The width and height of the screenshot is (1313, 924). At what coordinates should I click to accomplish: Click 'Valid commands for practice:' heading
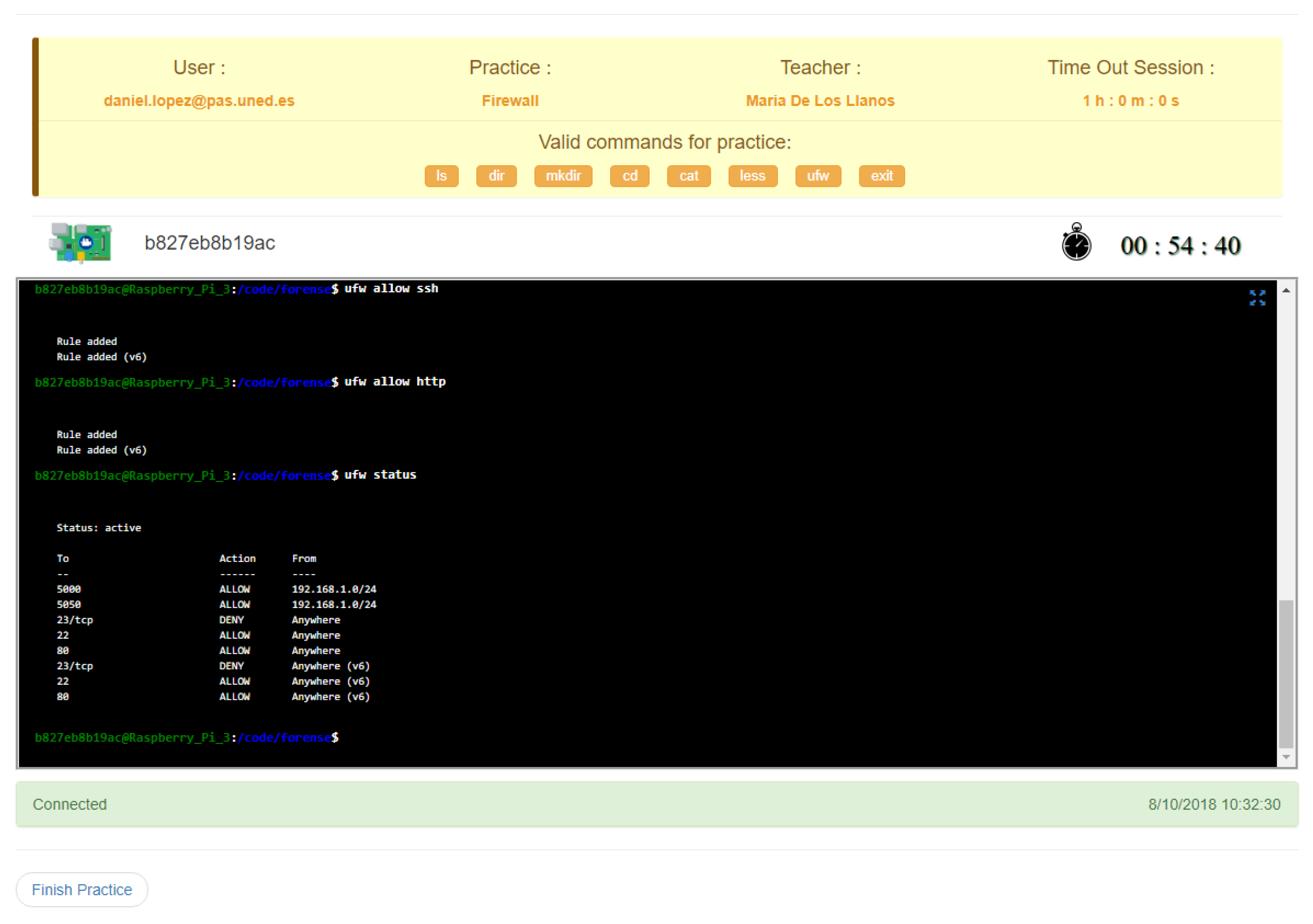coord(665,142)
